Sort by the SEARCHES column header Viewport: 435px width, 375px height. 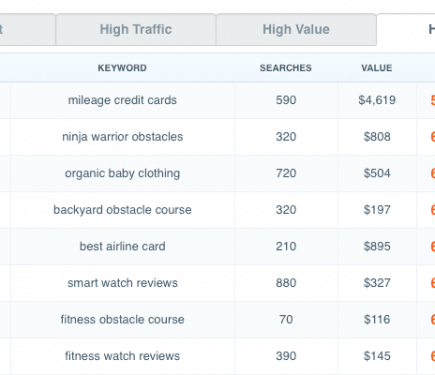point(286,68)
